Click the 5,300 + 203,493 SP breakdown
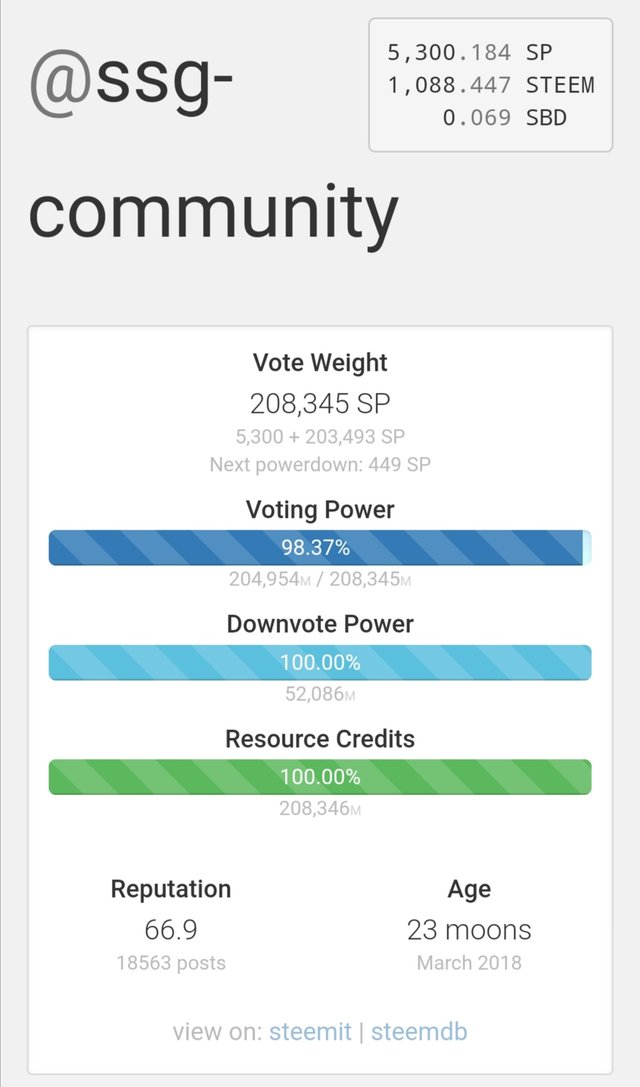This screenshot has width=640, height=1087. click(320, 436)
